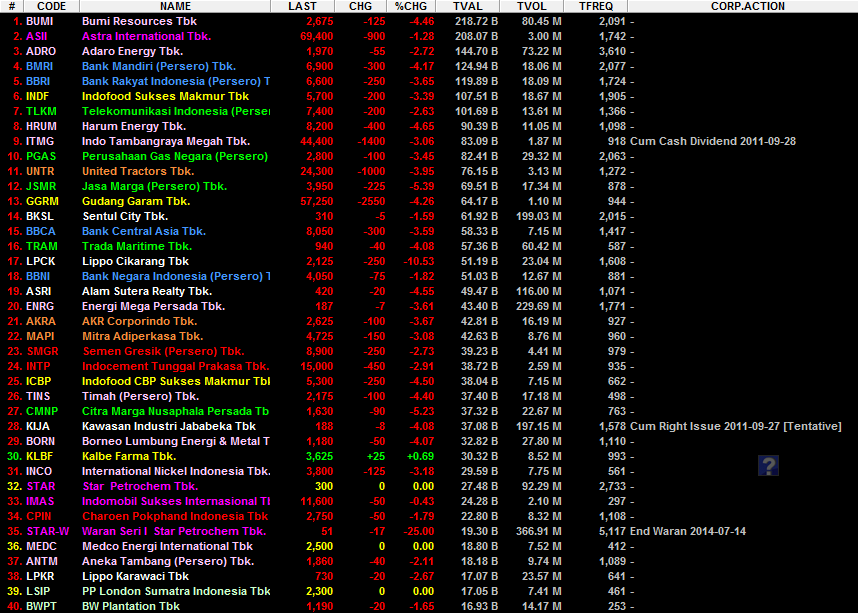Select stock code ASII

(37, 36)
